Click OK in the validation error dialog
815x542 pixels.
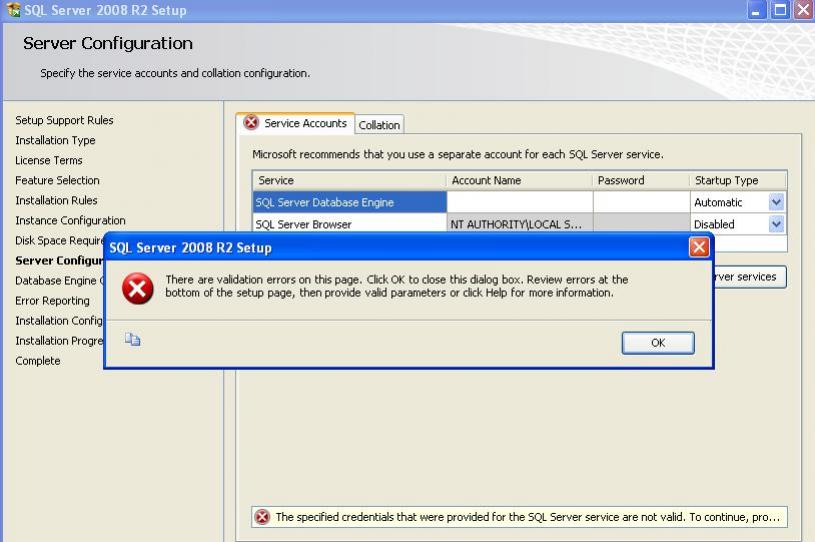658,343
